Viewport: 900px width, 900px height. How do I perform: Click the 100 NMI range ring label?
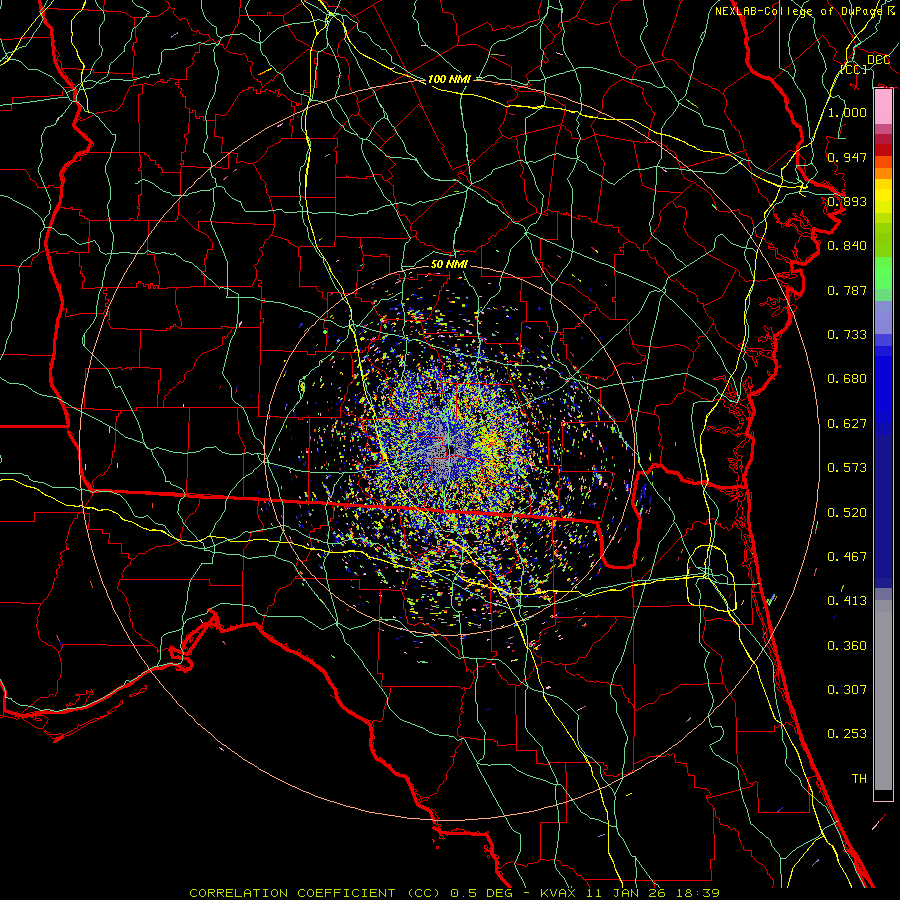[449, 79]
